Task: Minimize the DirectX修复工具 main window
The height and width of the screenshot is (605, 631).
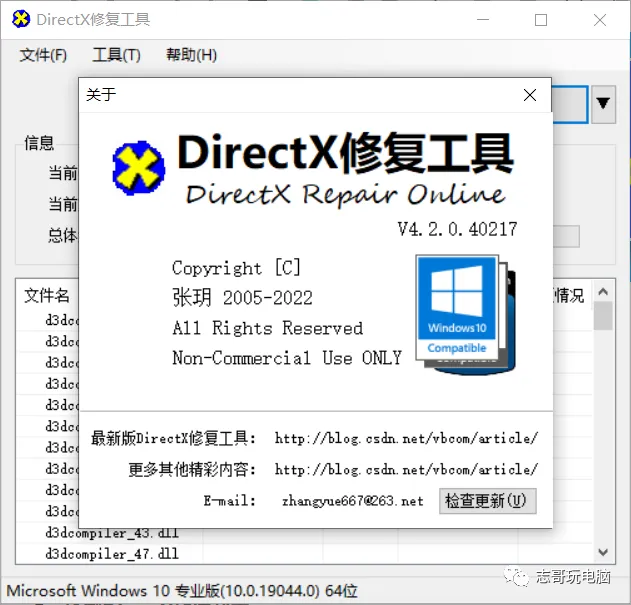Action: (485, 20)
